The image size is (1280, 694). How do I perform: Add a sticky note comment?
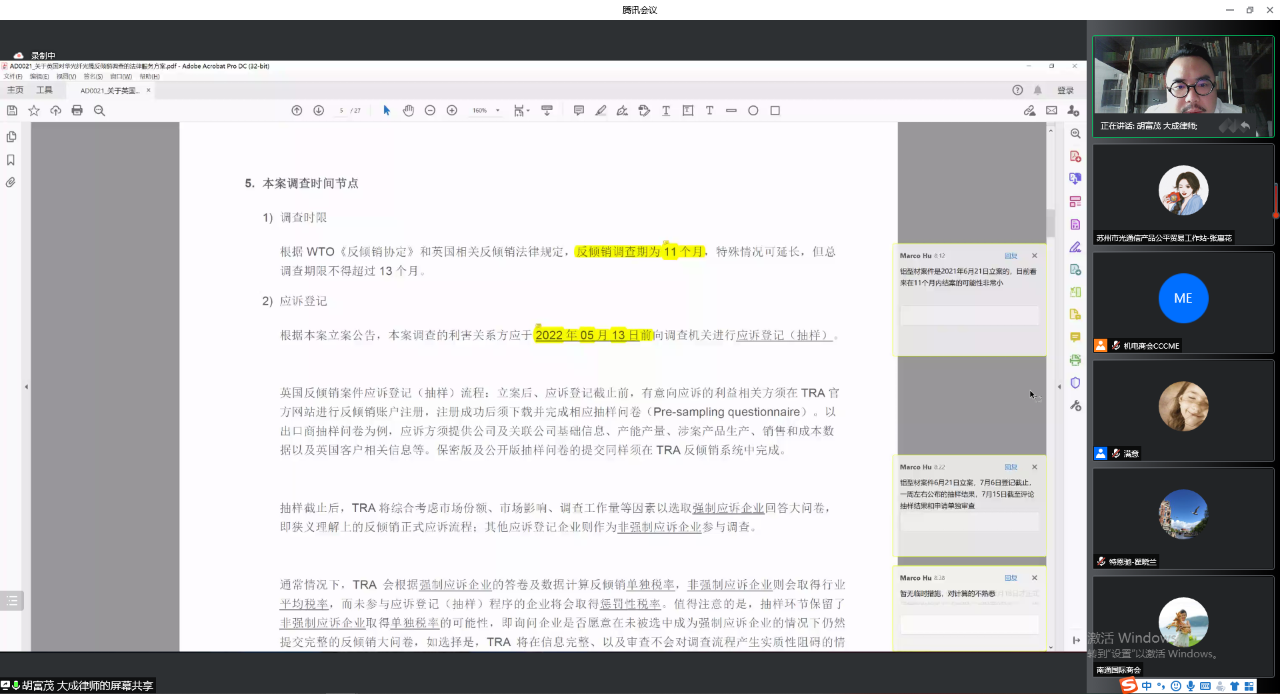(x=579, y=110)
